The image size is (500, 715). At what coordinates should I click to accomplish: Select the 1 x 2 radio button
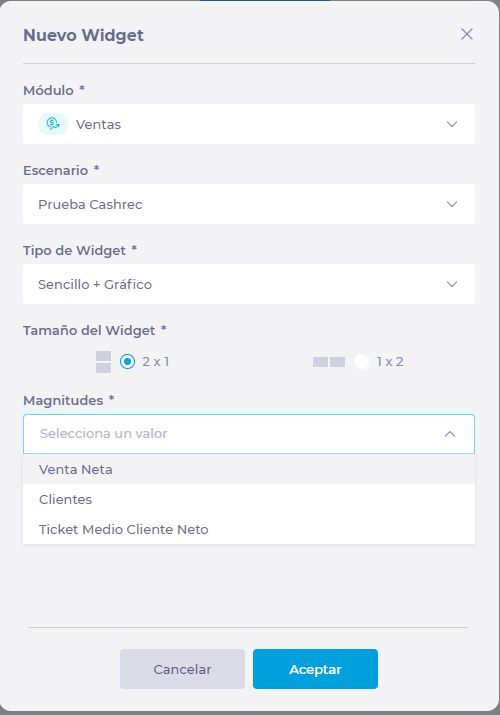(x=361, y=362)
